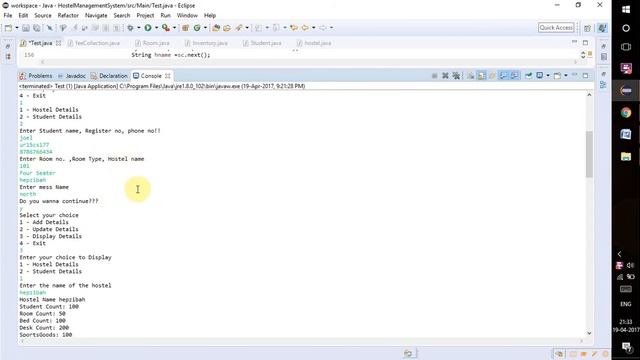Open the File menu
The height and width of the screenshot is (360, 640).
tap(8, 16)
